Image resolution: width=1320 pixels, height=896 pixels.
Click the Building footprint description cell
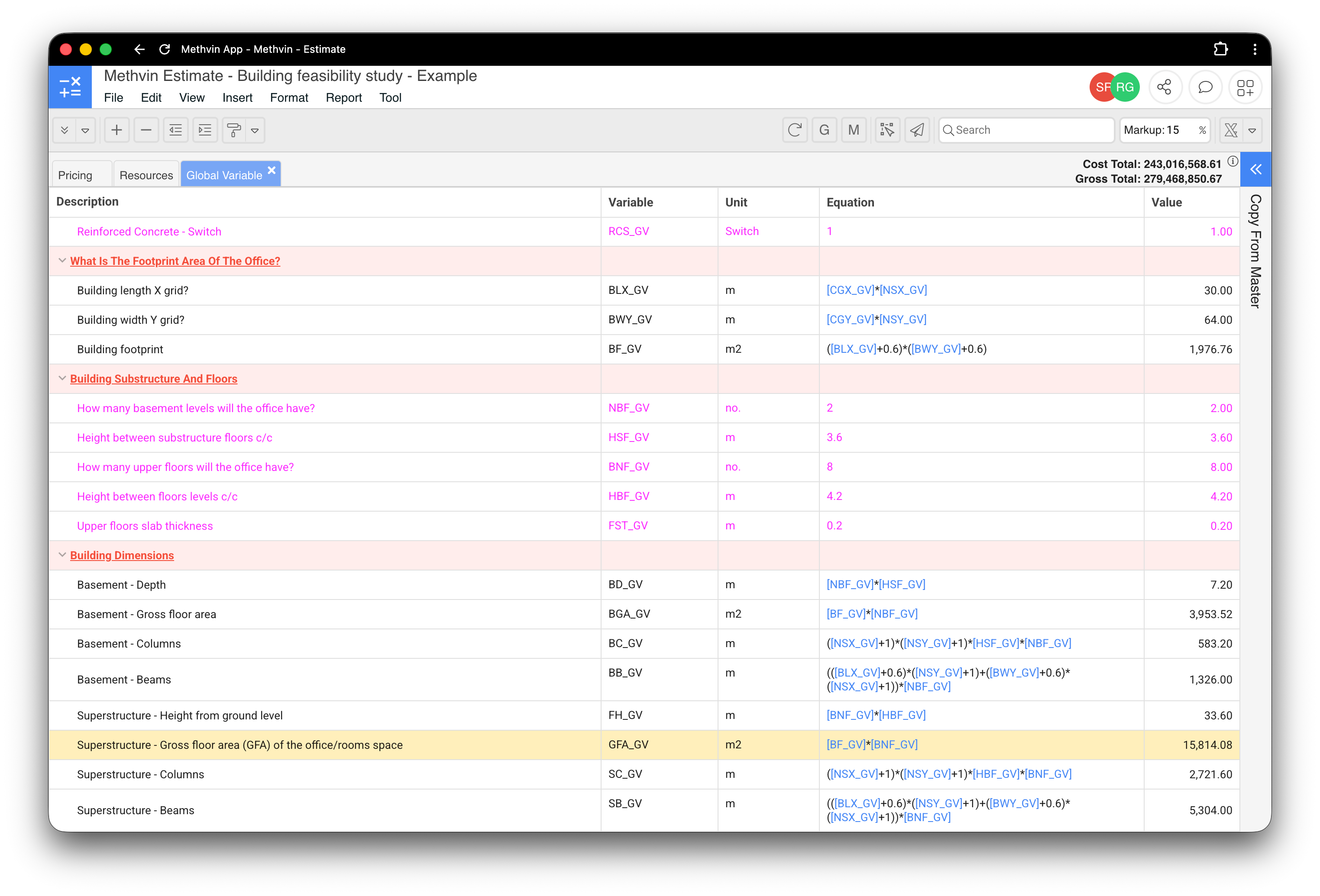(x=325, y=349)
